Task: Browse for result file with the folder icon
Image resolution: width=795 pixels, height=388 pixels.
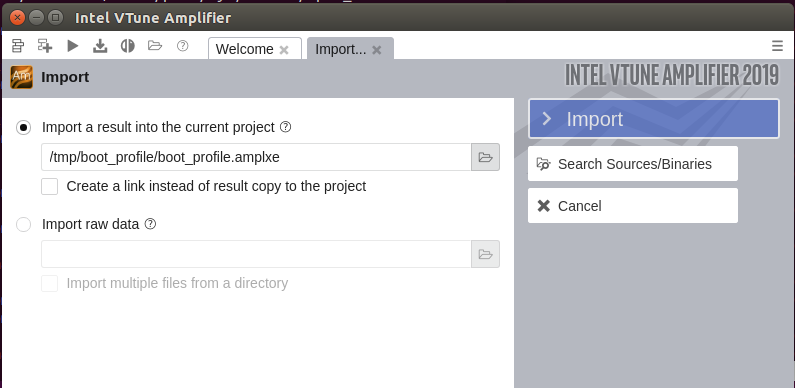Action: pyautogui.click(x=485, y=157)
